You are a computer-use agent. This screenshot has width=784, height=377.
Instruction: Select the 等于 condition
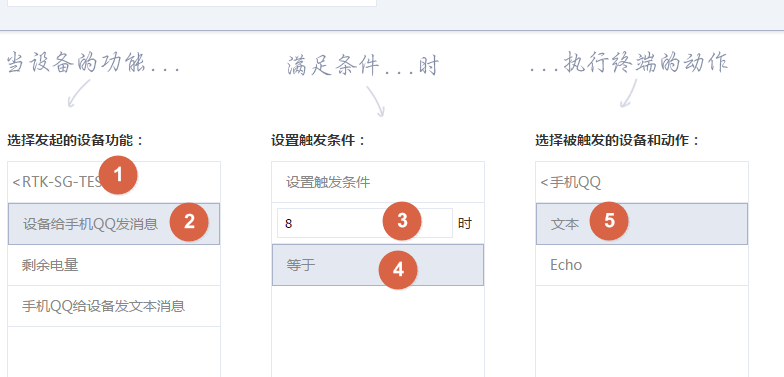click(378, 265)
